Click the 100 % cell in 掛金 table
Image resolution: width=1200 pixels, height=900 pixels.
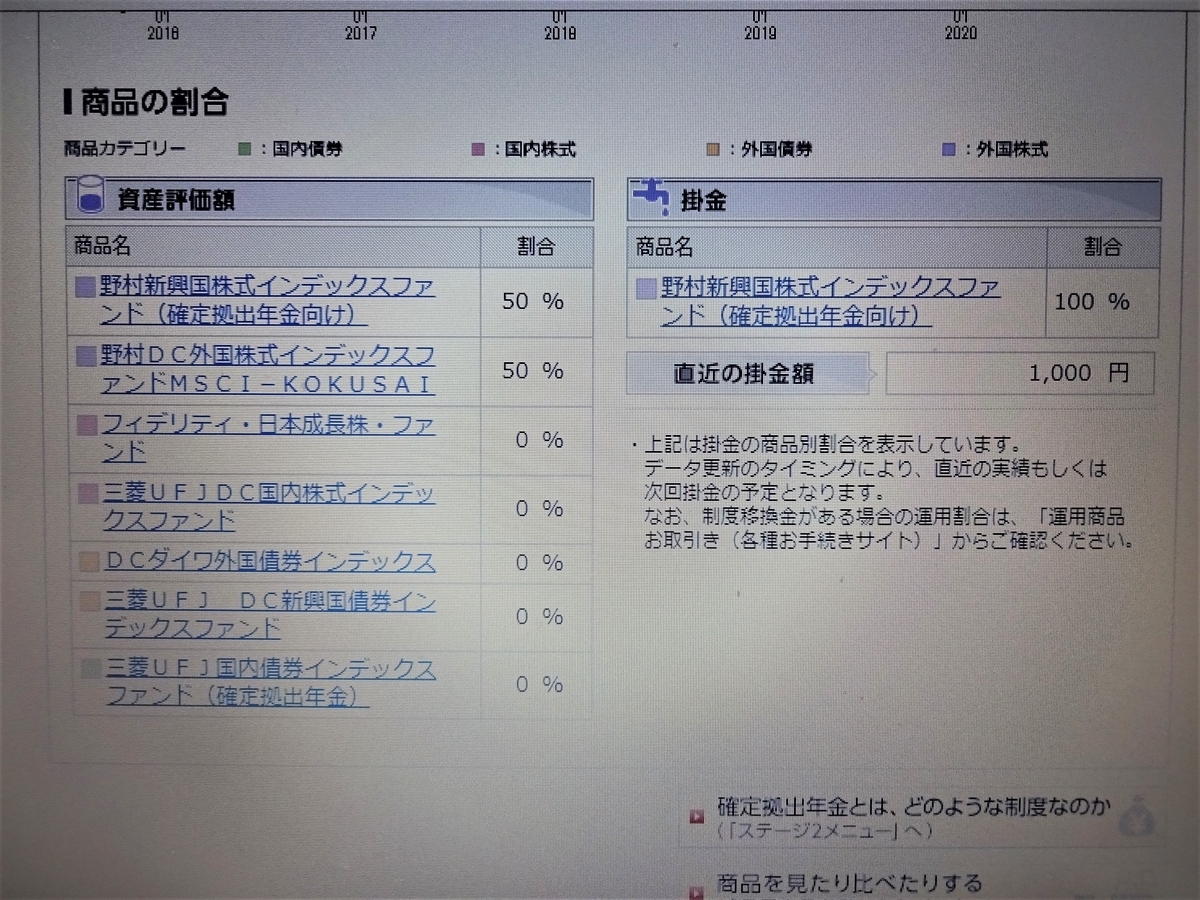coord(1102,302)
